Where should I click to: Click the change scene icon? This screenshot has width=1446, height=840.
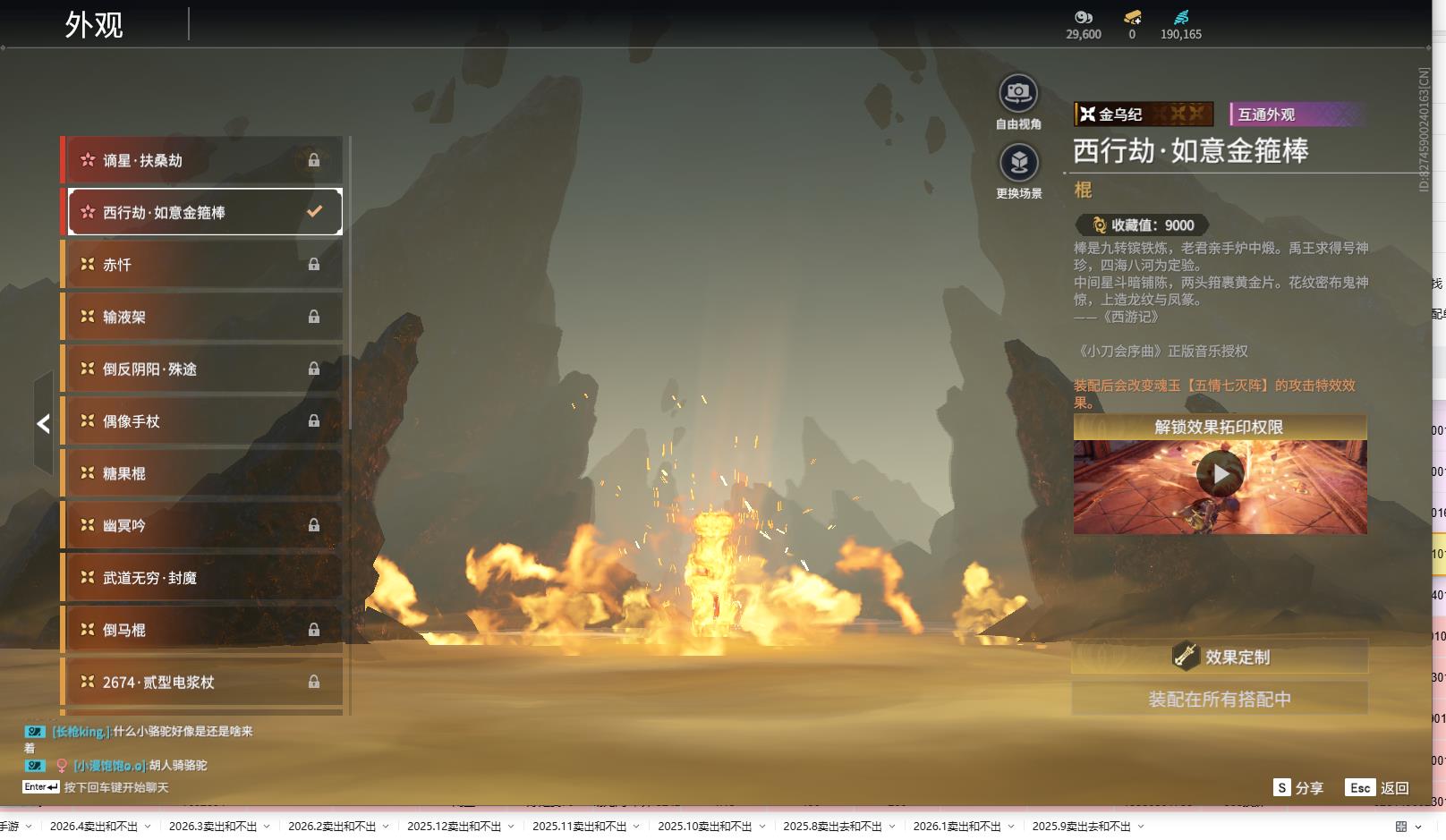(1018, 163)
